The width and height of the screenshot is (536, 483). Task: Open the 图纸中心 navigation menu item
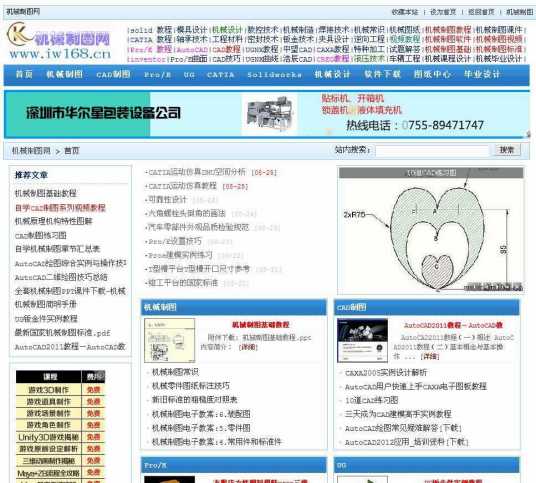[432, 74]
